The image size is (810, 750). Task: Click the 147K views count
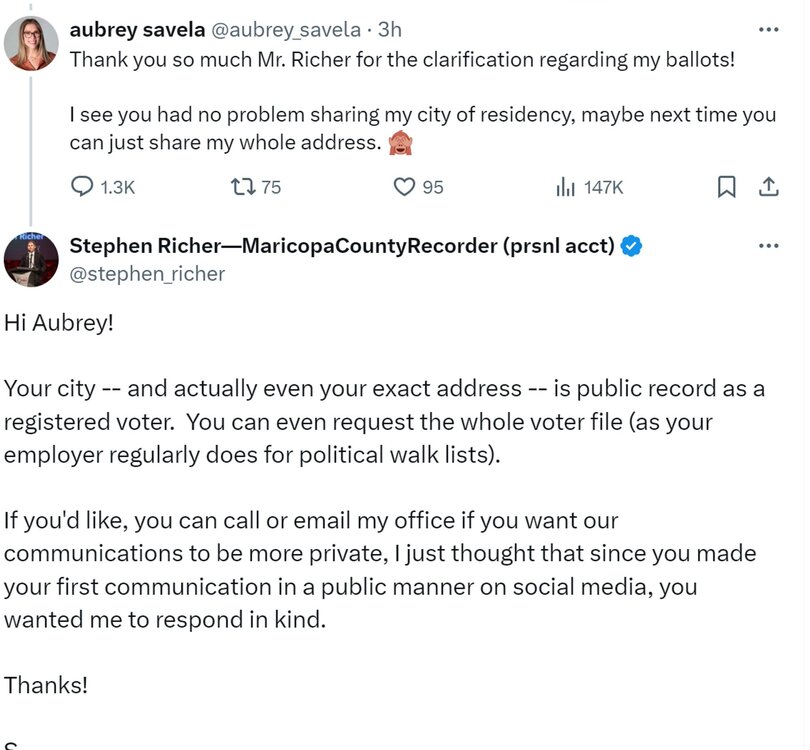pyautogui.click(x=603, y=187)
